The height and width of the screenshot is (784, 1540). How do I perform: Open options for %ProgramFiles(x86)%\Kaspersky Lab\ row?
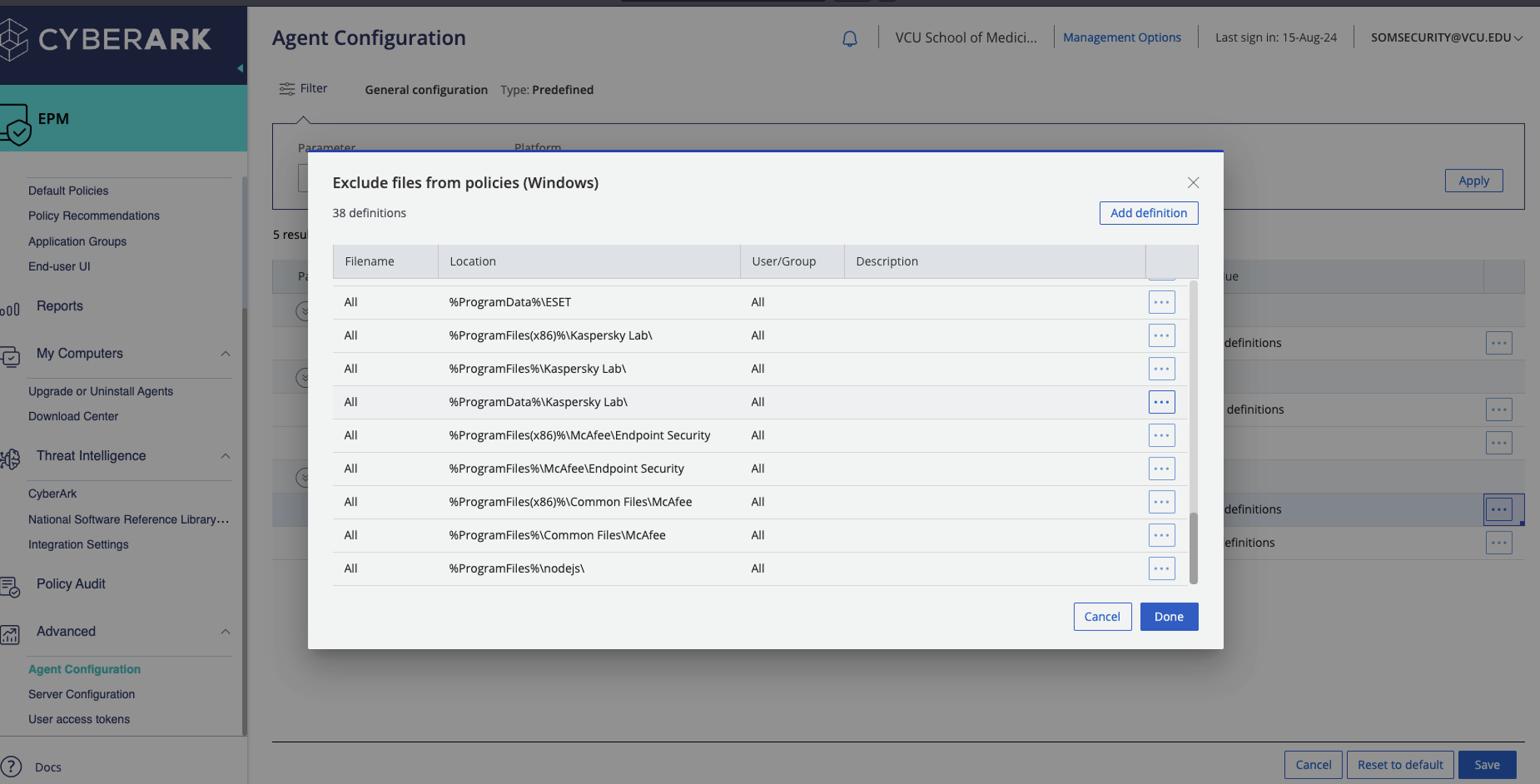tap(1161, 335)
